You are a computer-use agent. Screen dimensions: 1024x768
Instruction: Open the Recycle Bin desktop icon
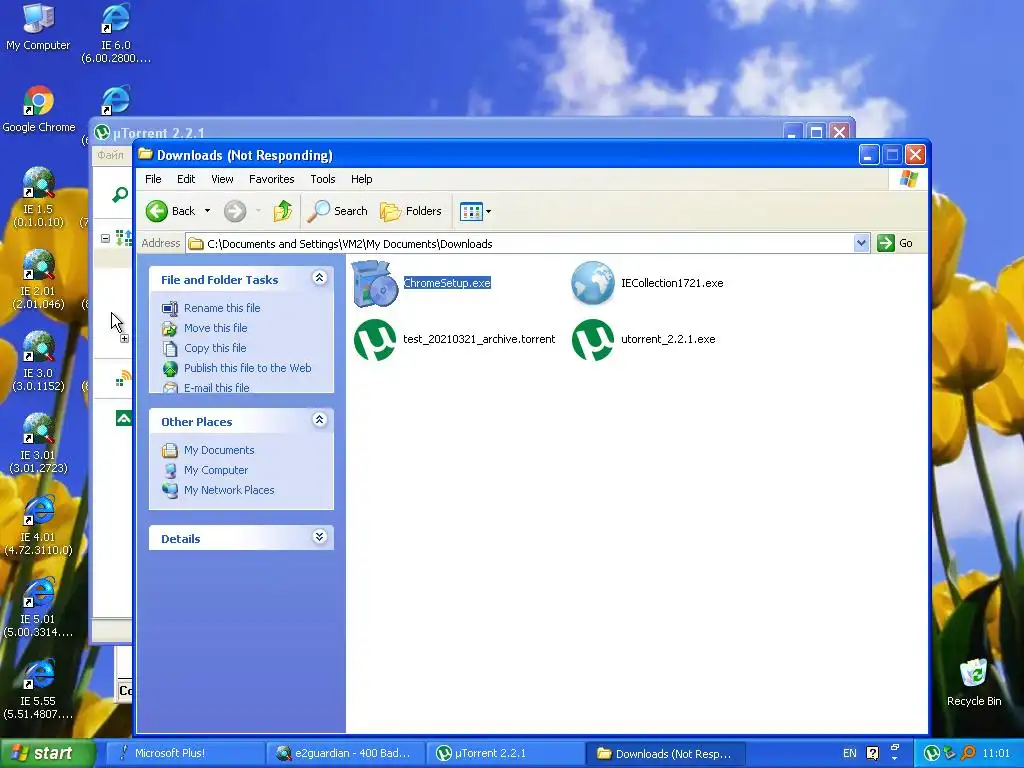click(x=974, y=682)
